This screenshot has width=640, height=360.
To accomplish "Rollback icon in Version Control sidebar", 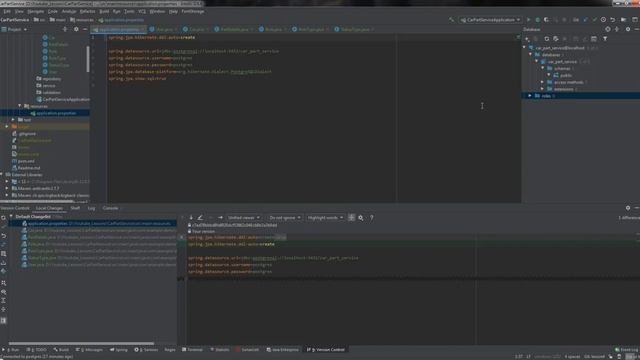I will [4, 236].
